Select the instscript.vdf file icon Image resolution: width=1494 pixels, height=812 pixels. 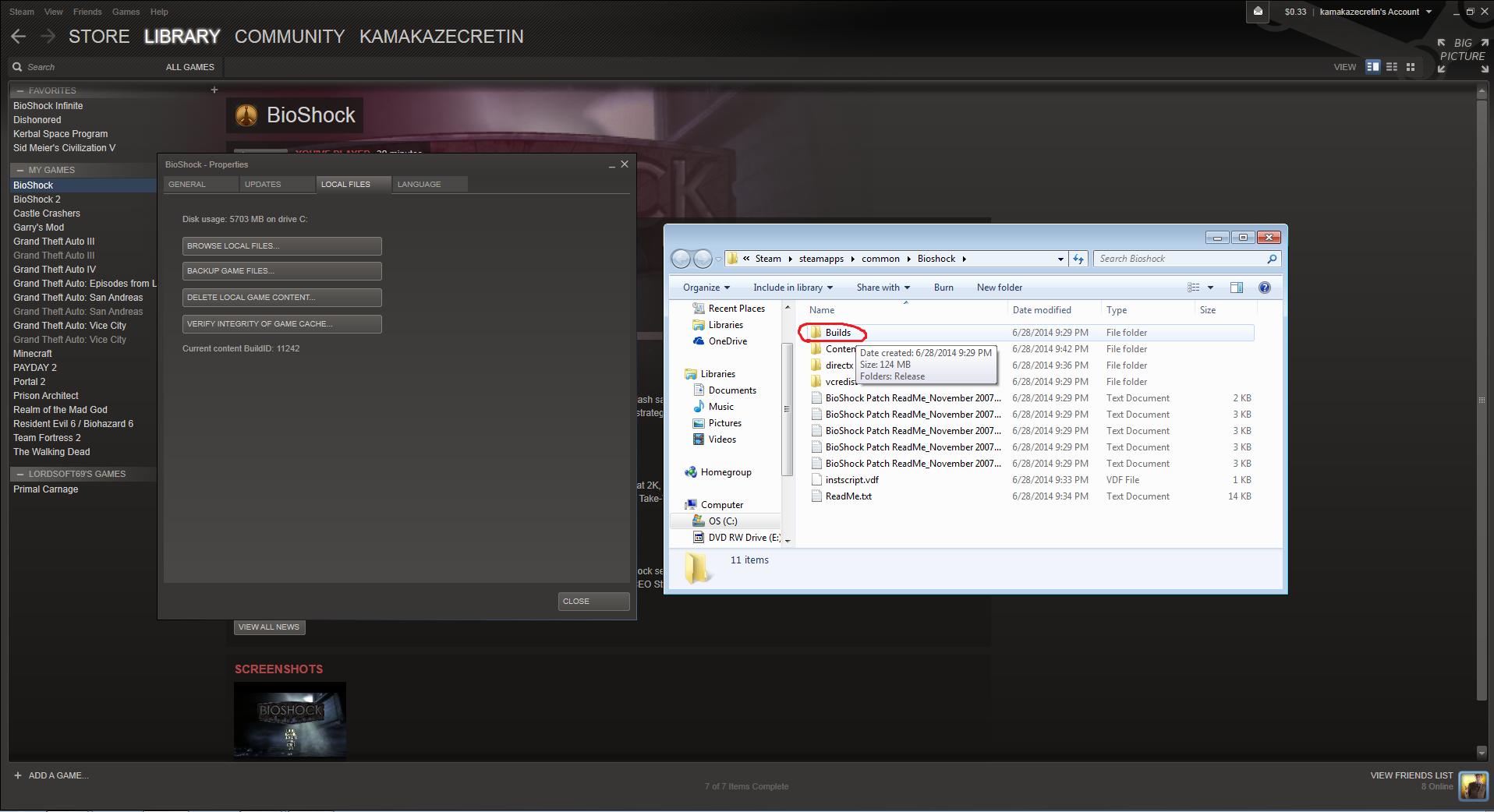(x=816, y=480)
